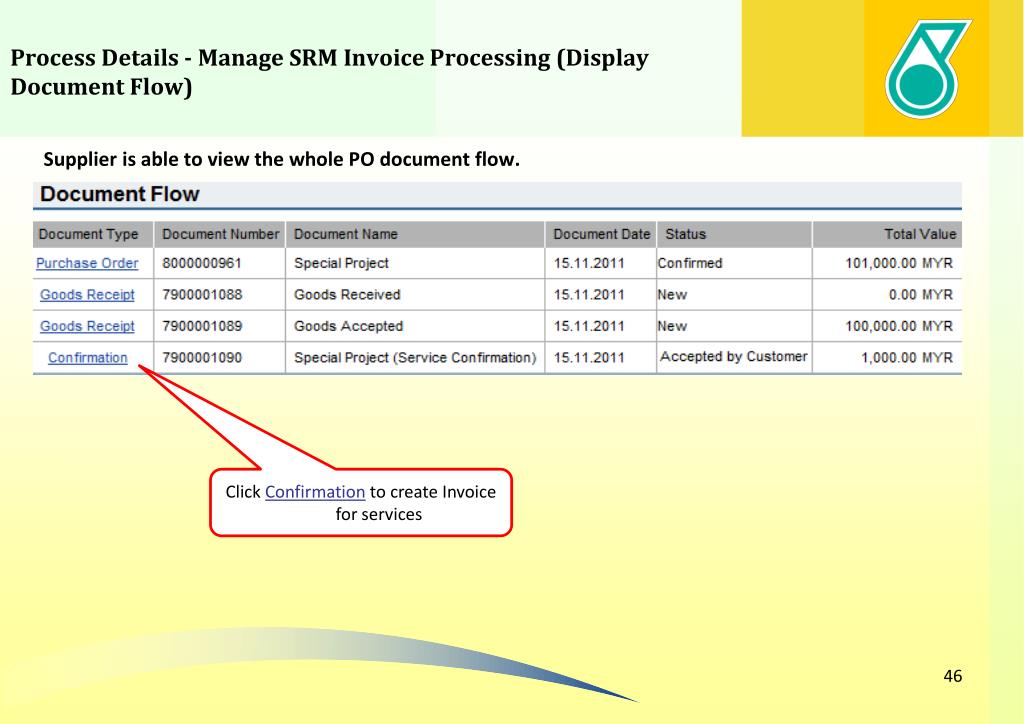Open Goods Receipt 7900001089 link

pyautogui.click(x=87, y=326)
